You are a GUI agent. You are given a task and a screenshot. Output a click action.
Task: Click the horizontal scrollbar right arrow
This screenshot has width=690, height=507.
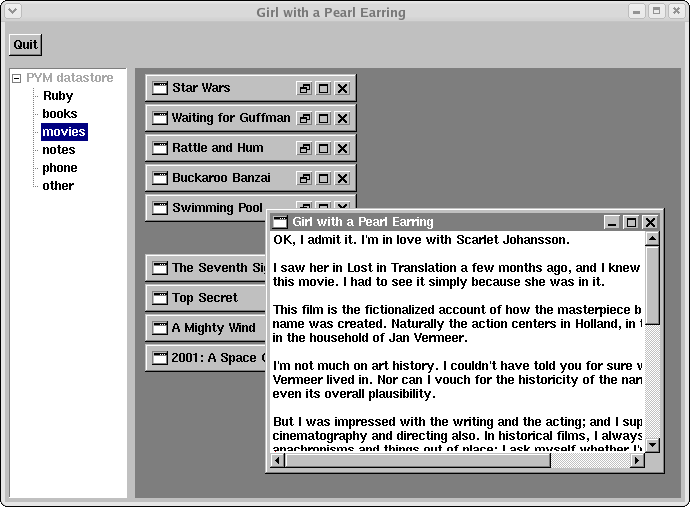(637, 461)
